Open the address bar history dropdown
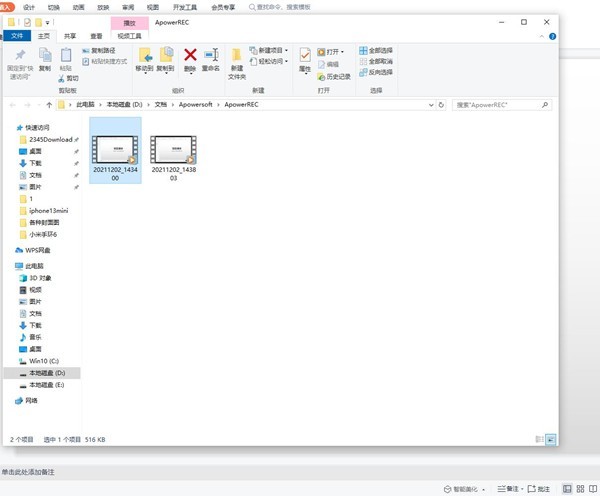 tap(431, 105)
